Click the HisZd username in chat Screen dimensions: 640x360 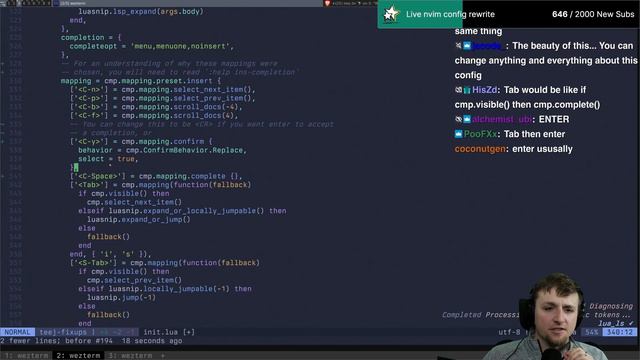[484, 90]
